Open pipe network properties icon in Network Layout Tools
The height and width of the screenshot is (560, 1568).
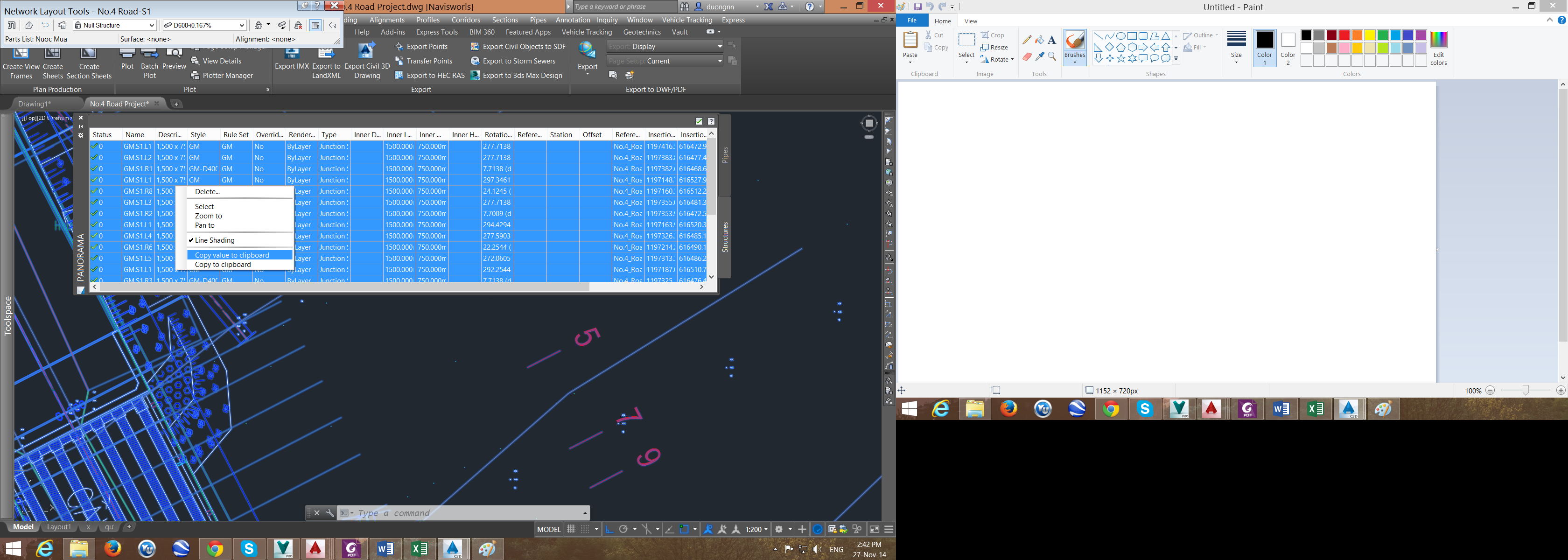11,26
